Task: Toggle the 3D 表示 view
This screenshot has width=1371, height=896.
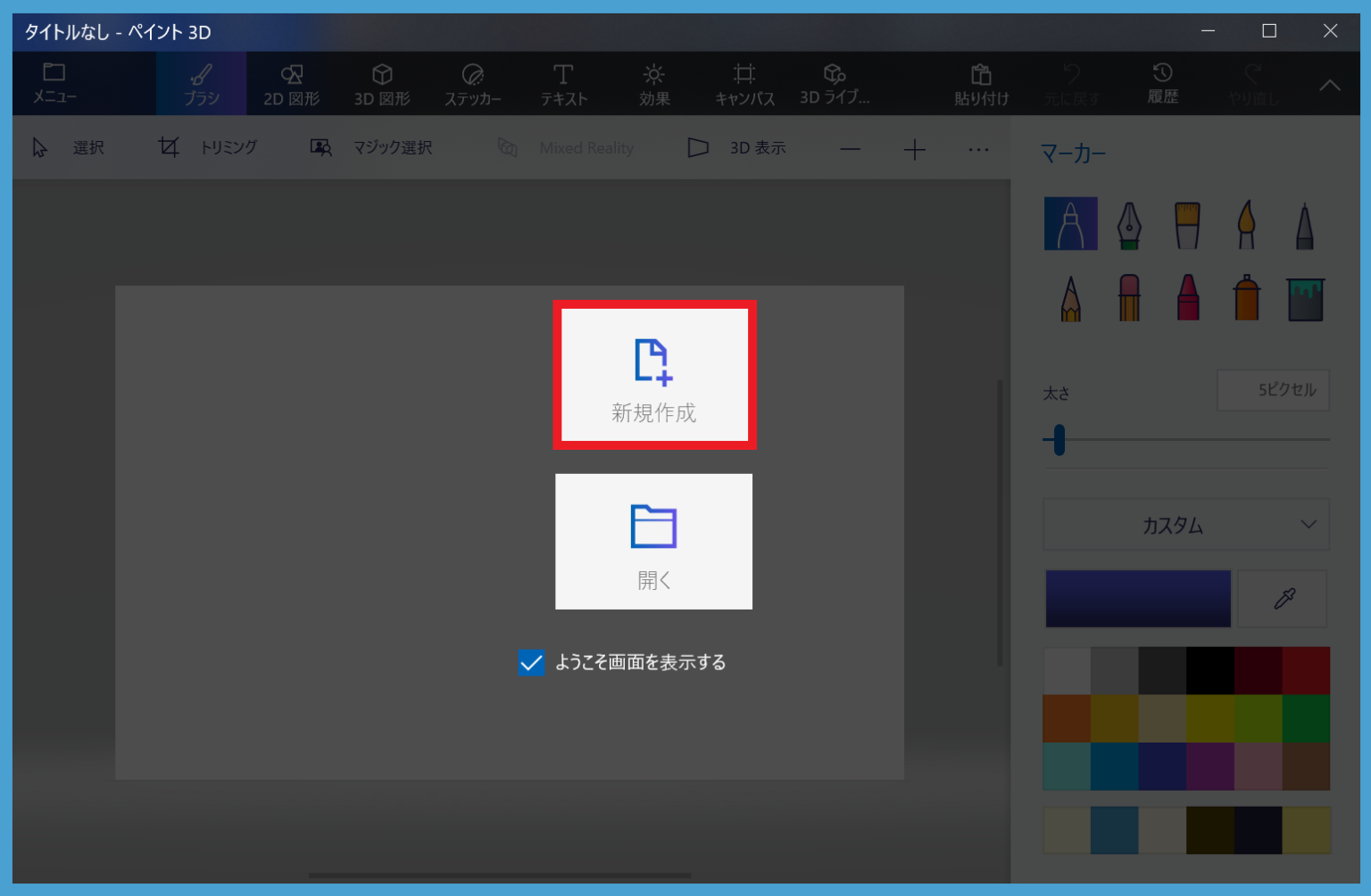Action: pyautogui.click(x=737, y=147)
